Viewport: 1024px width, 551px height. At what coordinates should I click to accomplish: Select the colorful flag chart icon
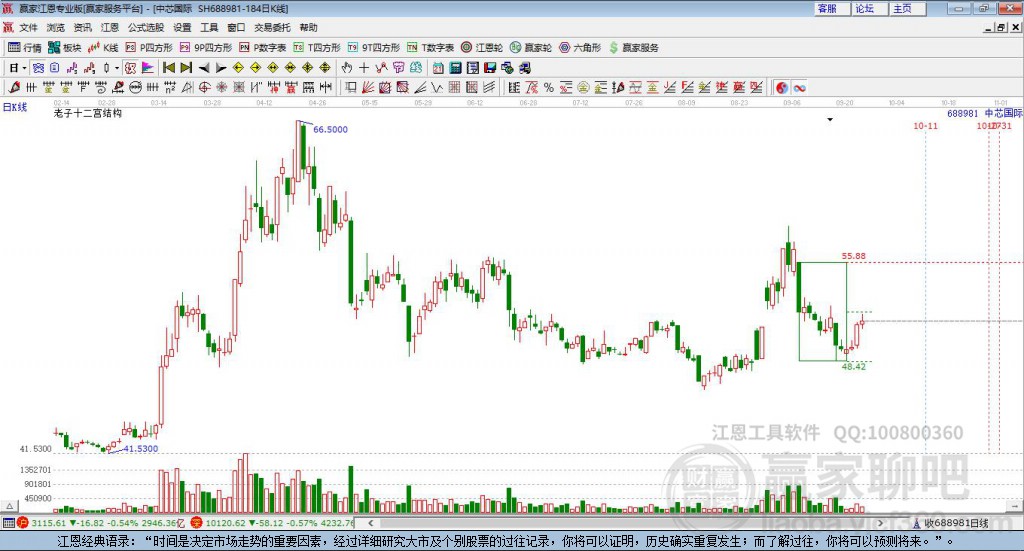(148, 67)
